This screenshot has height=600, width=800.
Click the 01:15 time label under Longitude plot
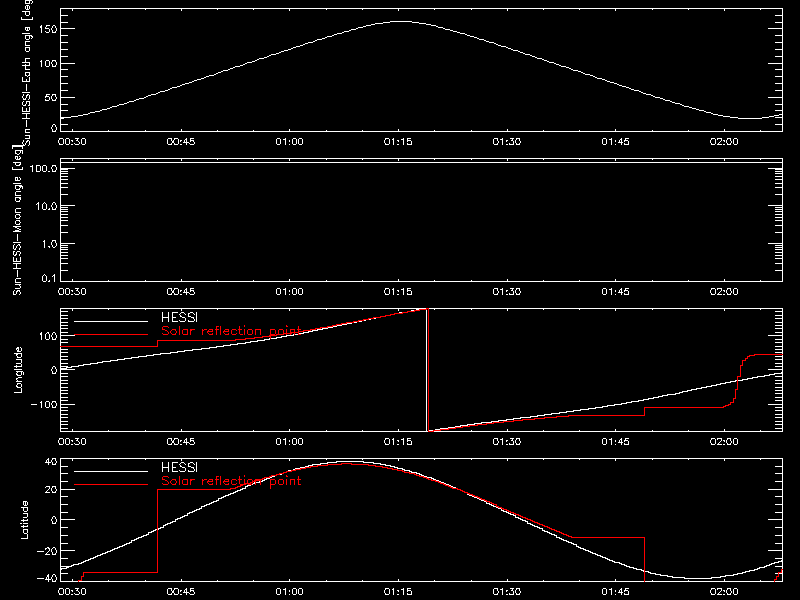pos(398,442)
